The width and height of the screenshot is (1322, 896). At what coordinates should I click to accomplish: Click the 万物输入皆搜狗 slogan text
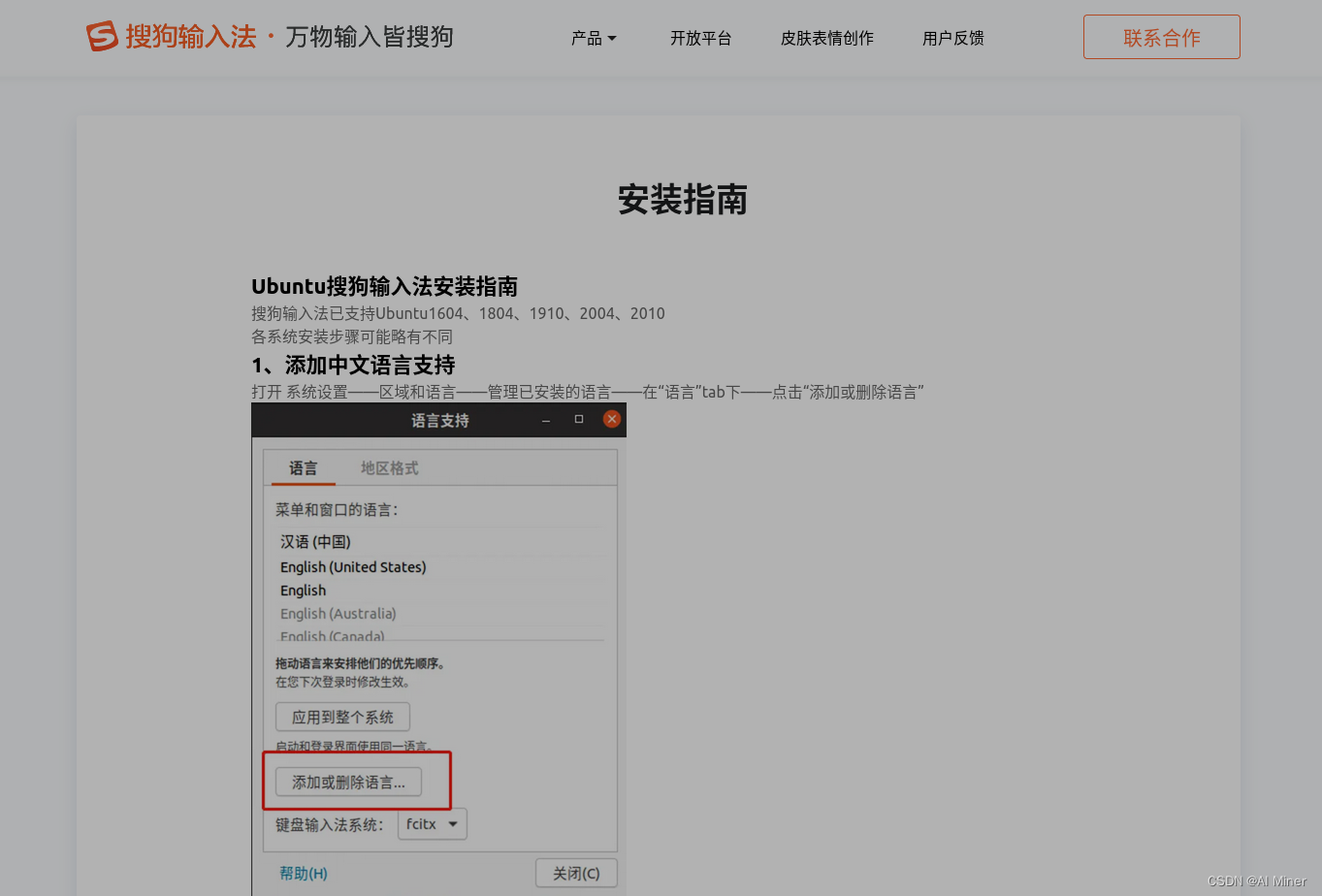point(370,37)
